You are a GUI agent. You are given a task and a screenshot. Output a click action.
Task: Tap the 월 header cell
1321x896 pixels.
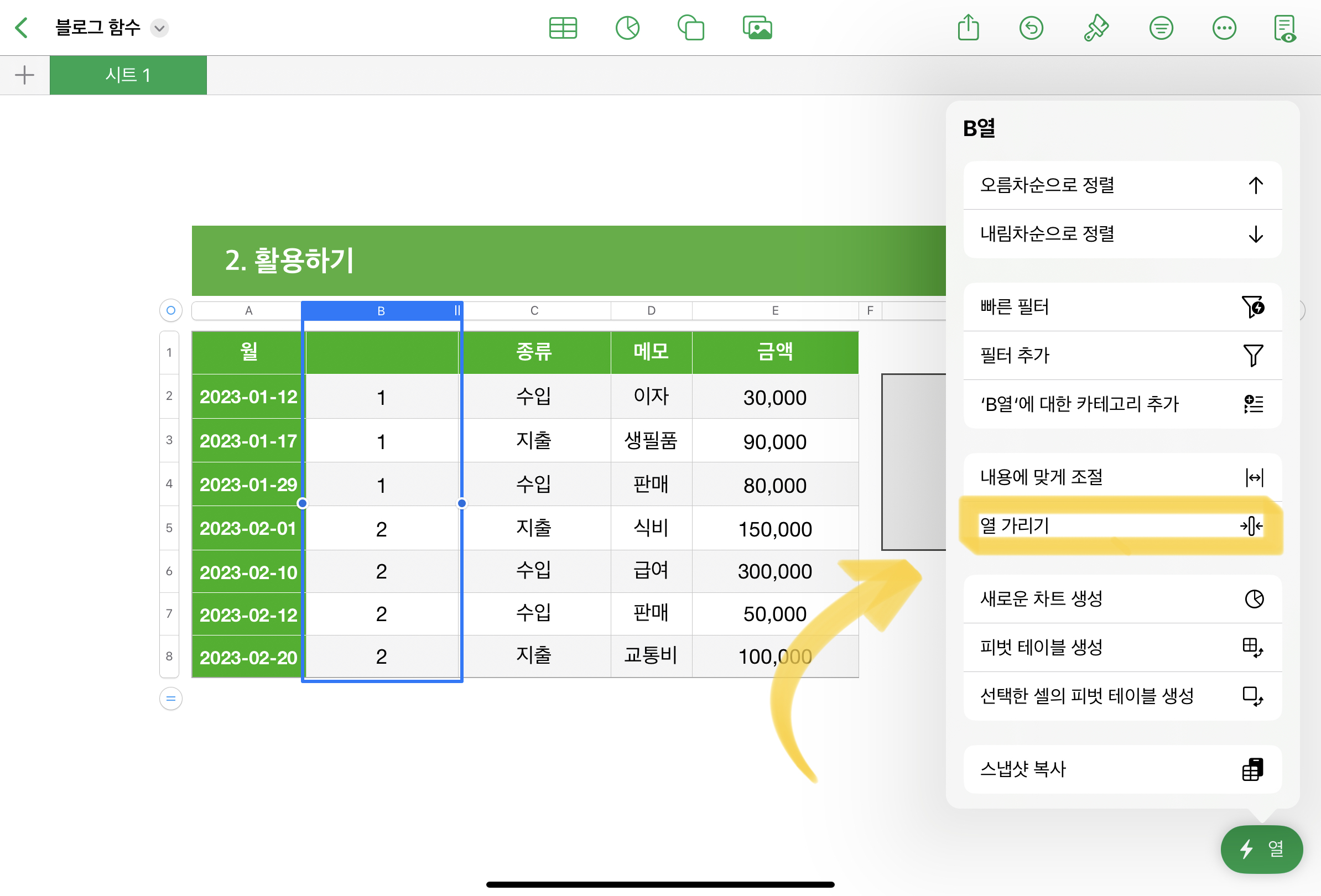click(248, 352)
